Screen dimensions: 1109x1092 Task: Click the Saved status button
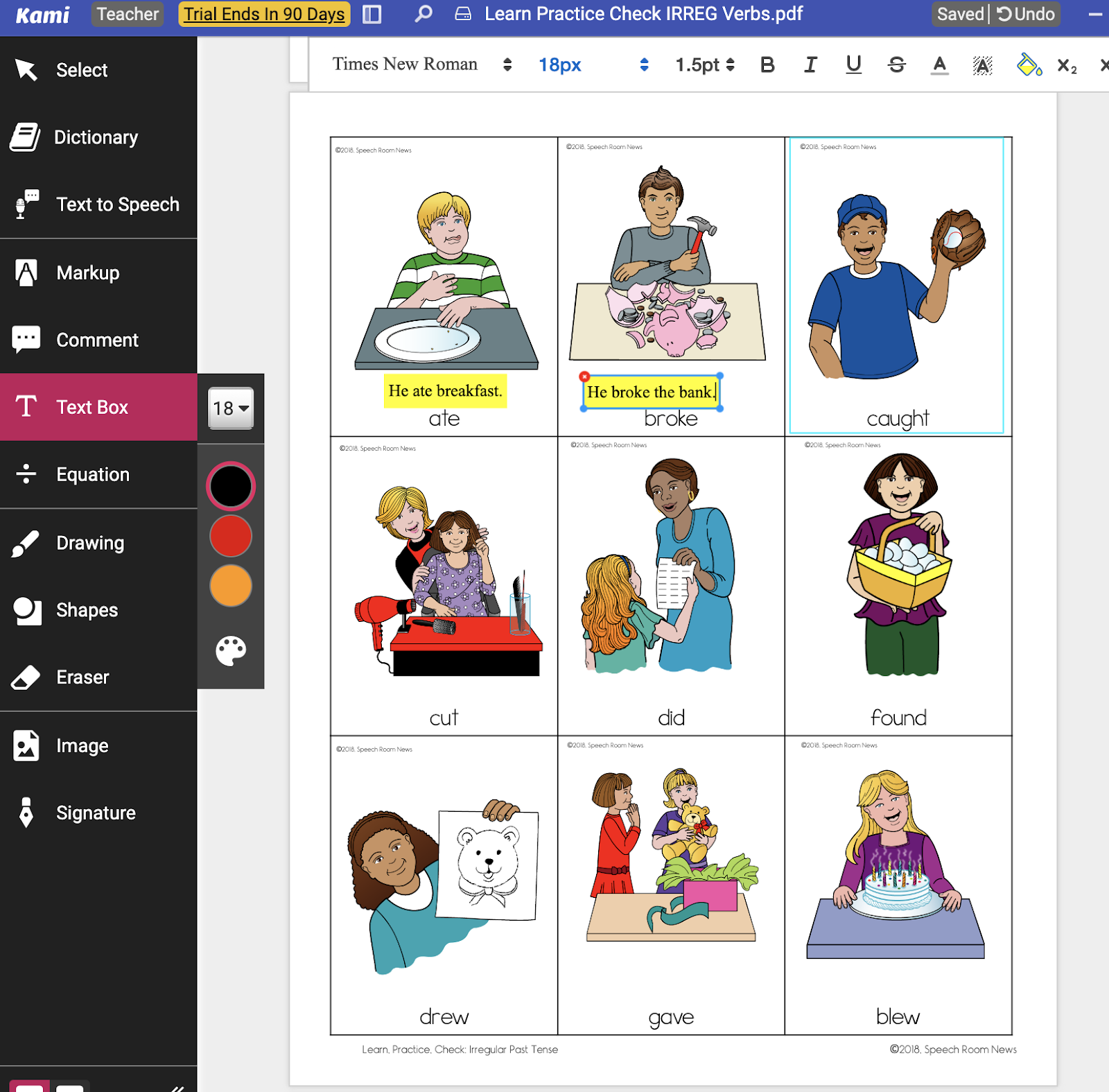(x=961, y=14)
